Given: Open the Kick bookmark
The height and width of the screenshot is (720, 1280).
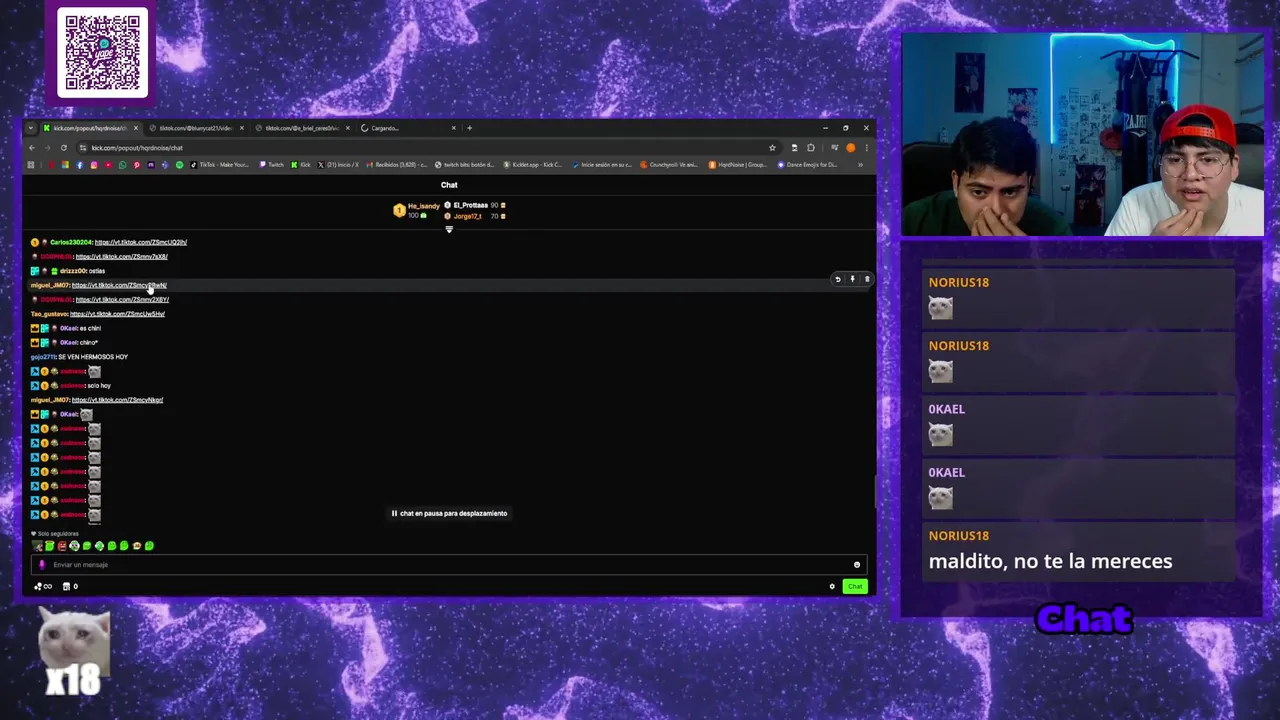Looking at the screenshot, I should pyautogui.click(x=302, y=165).
